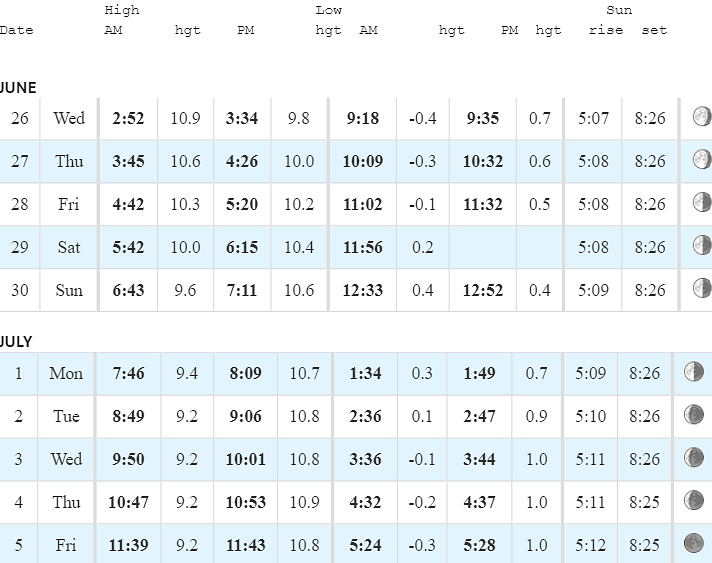The image size is (712, 563).
Task: Click the 5:12 sunrise time on July 5
Action: [590, 545]
